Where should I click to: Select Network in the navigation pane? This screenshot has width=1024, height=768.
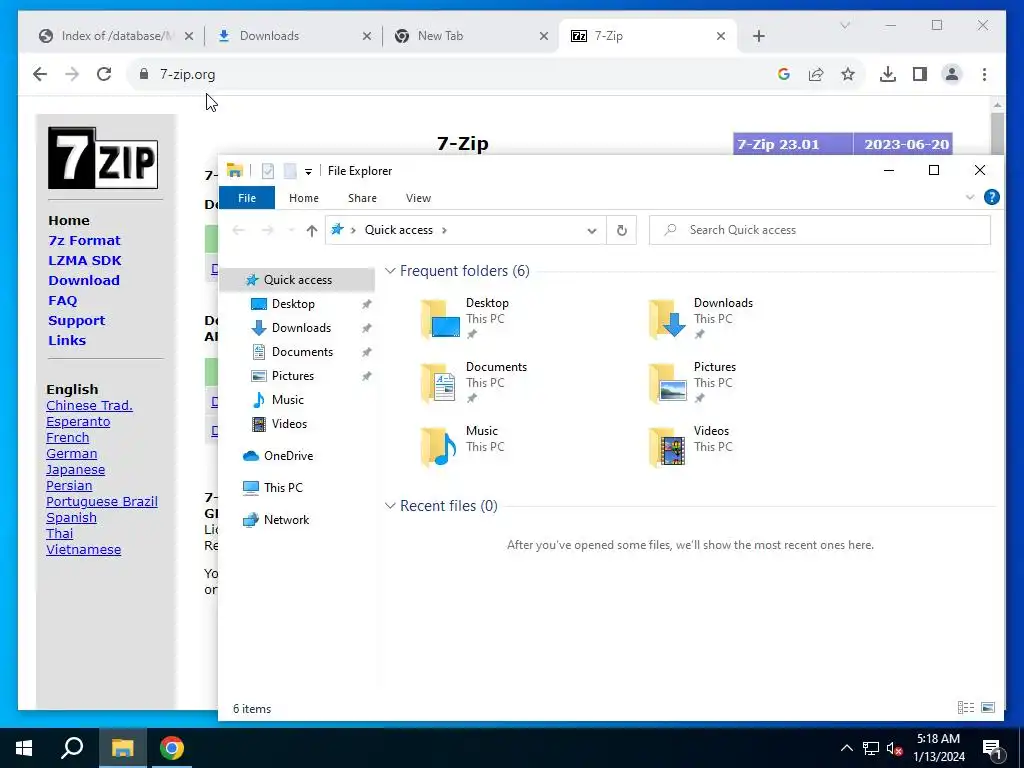pos(286,520)
